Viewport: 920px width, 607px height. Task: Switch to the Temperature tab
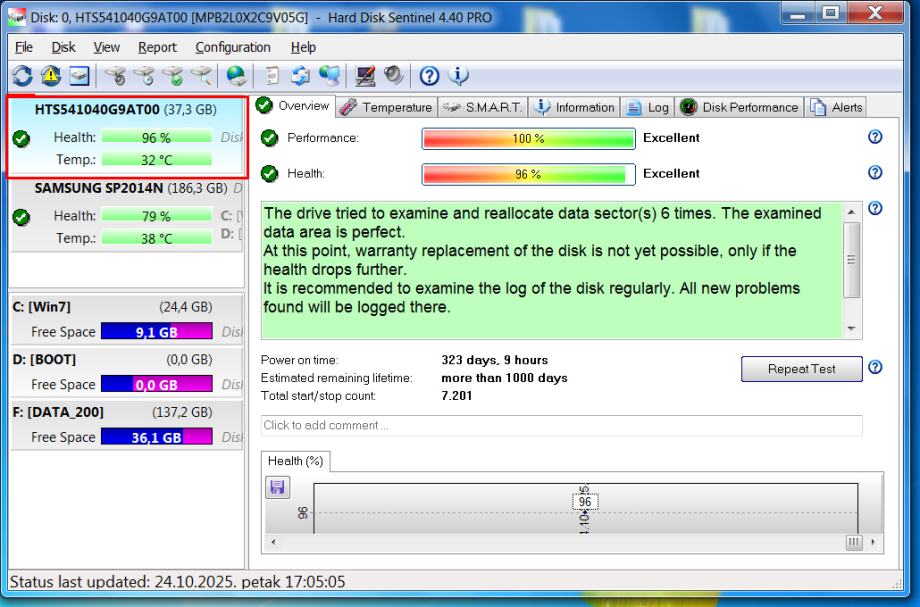coord(387,107)
